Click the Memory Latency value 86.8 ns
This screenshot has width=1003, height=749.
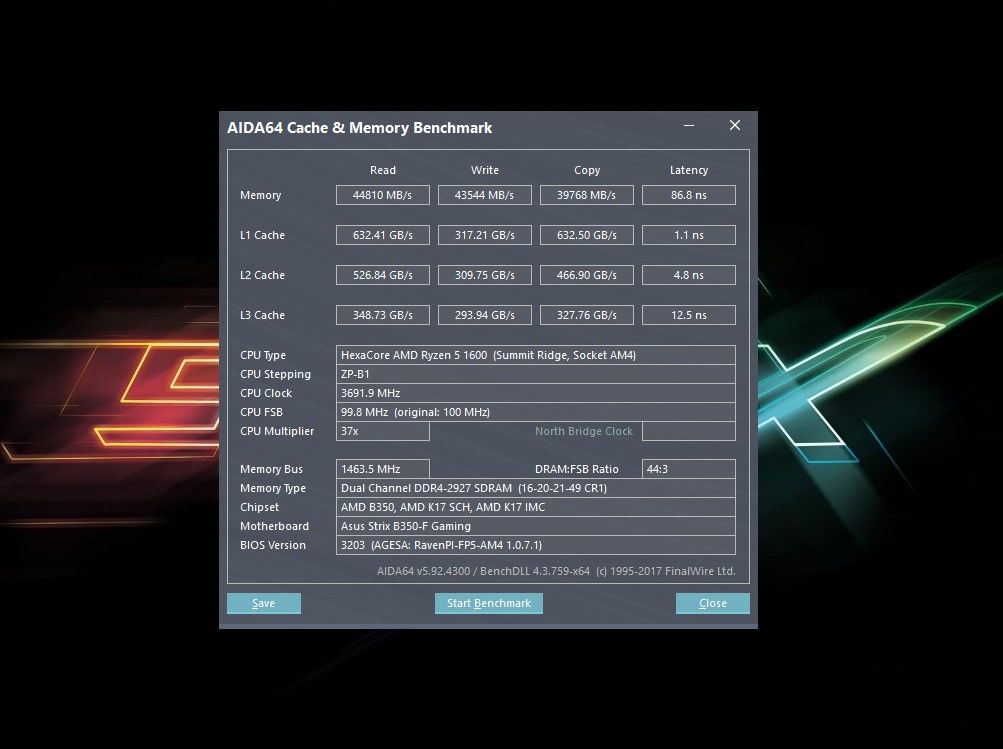click(x=689, y=195)
